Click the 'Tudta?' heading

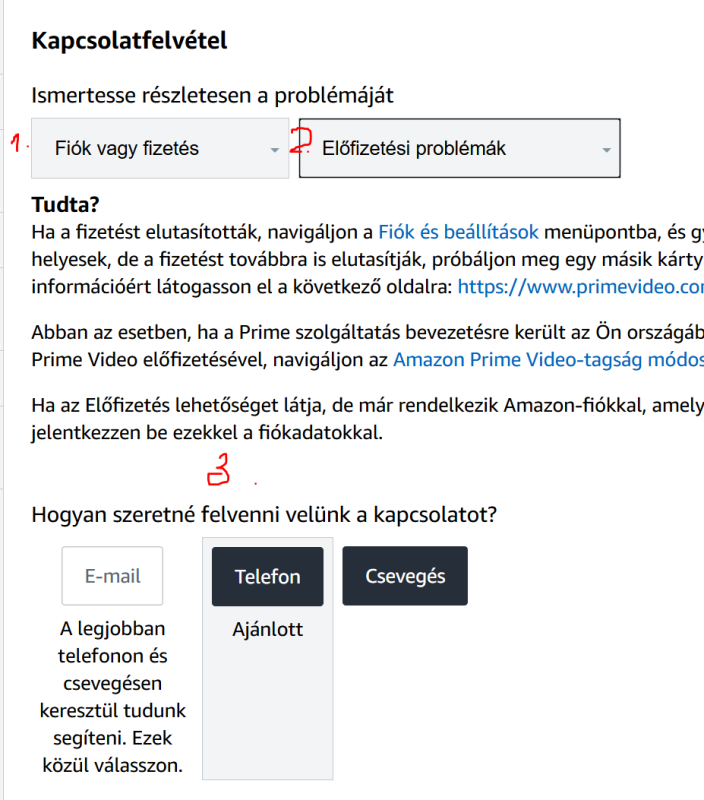(x=66, y=206)
